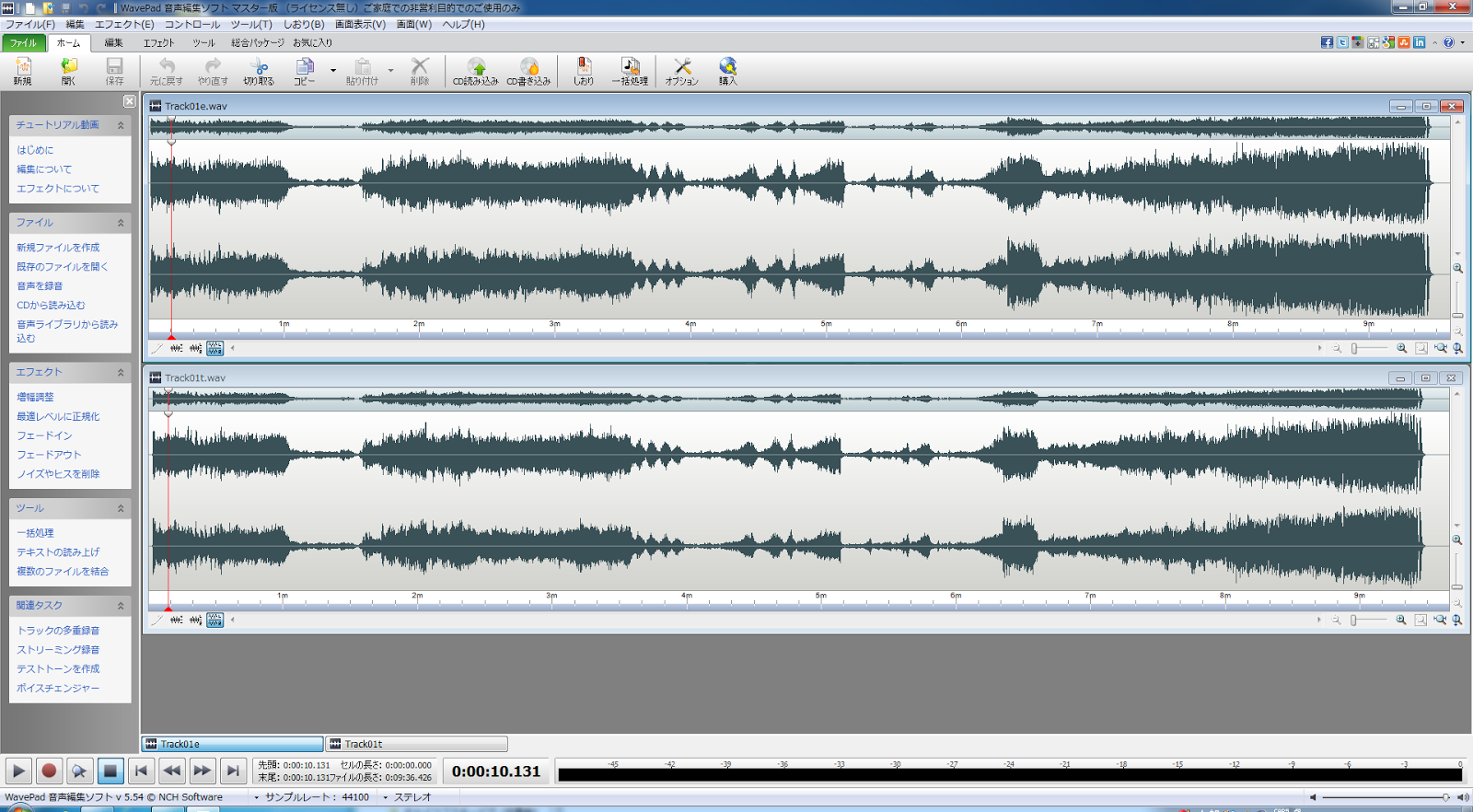Collapse the チュートリアル動画 sidebar section

pos(121,125)
